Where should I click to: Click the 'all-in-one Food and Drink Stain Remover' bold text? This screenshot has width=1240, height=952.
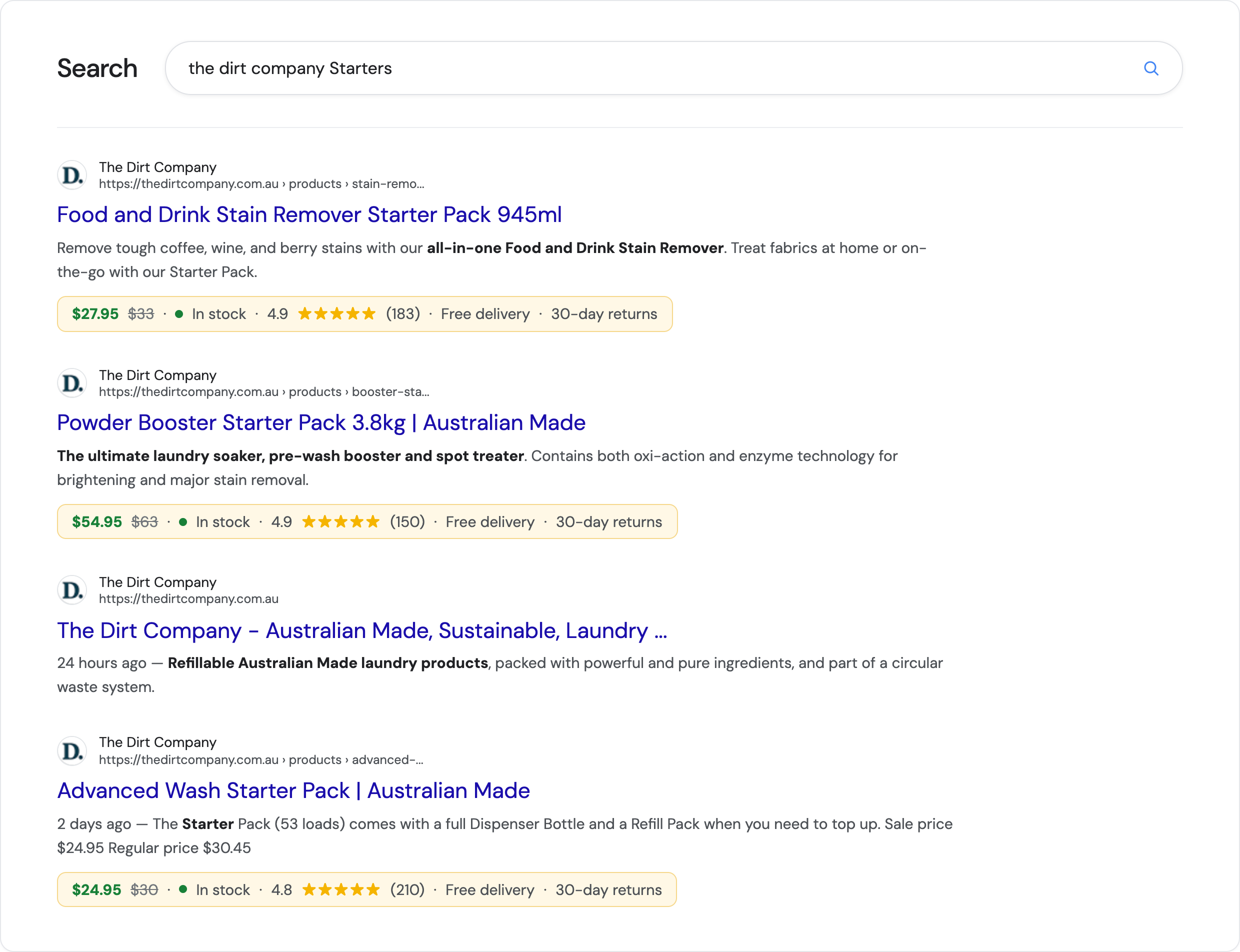pyautogui.click(x=574, y=248)
